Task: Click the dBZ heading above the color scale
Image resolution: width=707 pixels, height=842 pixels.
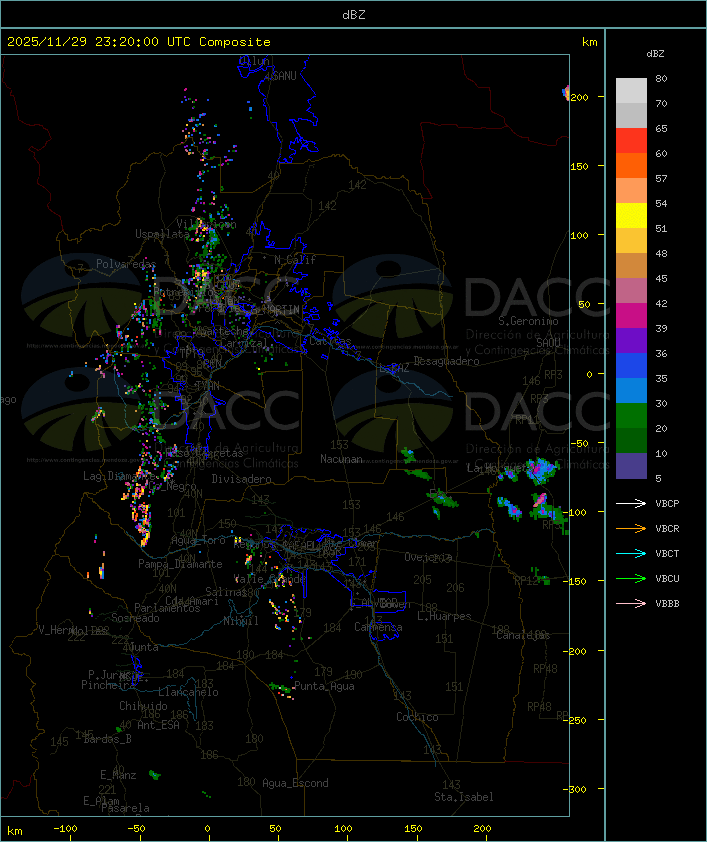Action: [655, 54]
